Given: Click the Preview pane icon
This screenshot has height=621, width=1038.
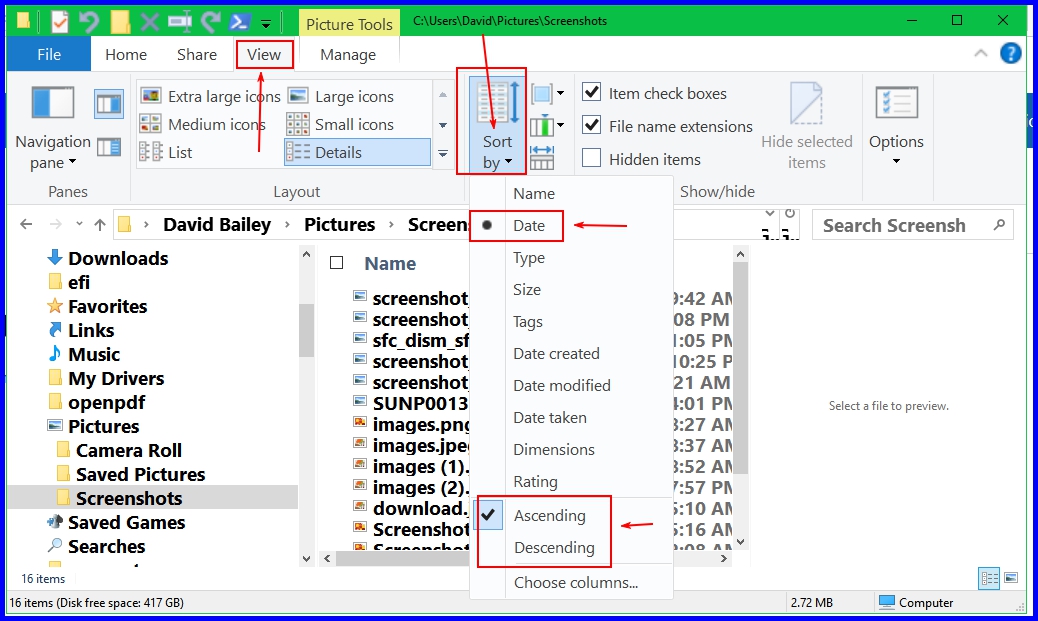Looking at the screenshot, I should pos(109,103).
